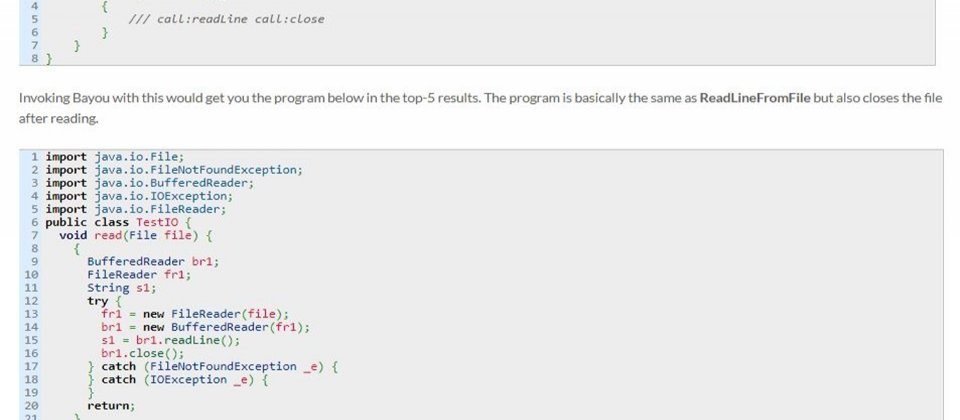Click the 's1 = br1.readLine();' statement

171,340
